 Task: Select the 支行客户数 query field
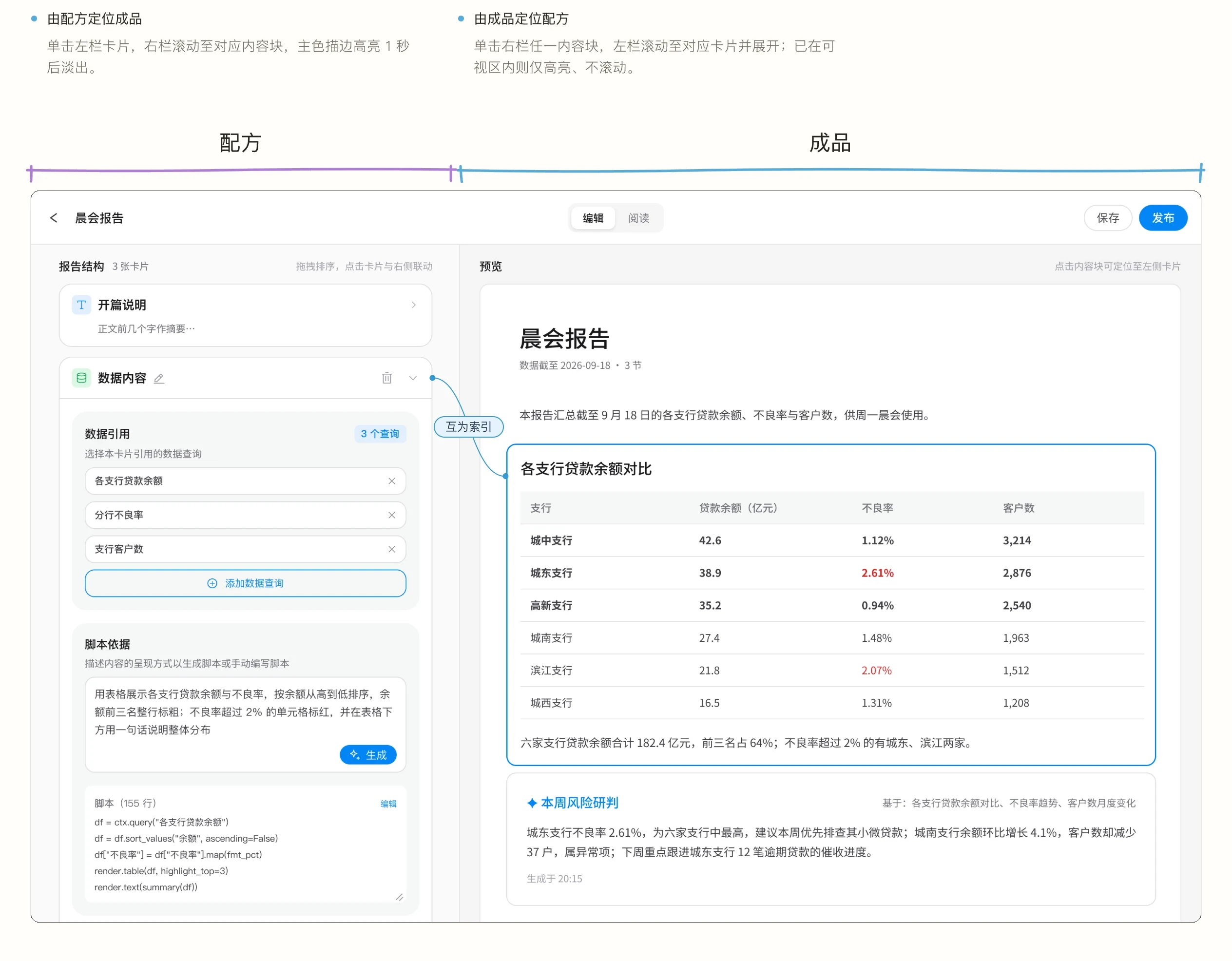point(246,549)
